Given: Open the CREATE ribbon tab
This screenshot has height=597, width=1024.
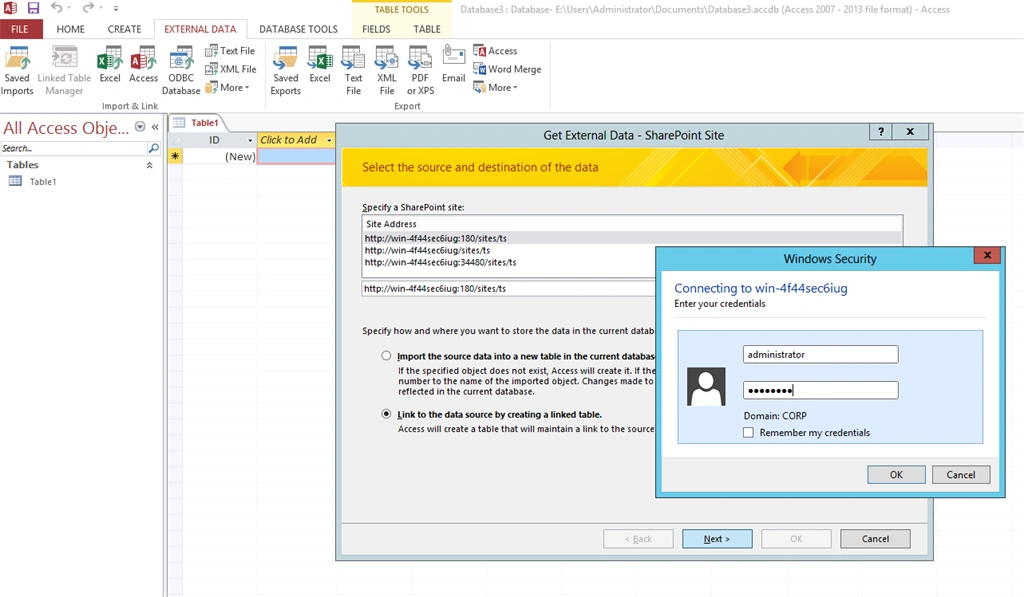Looking at the screenshot, I should tap(124, 29).
